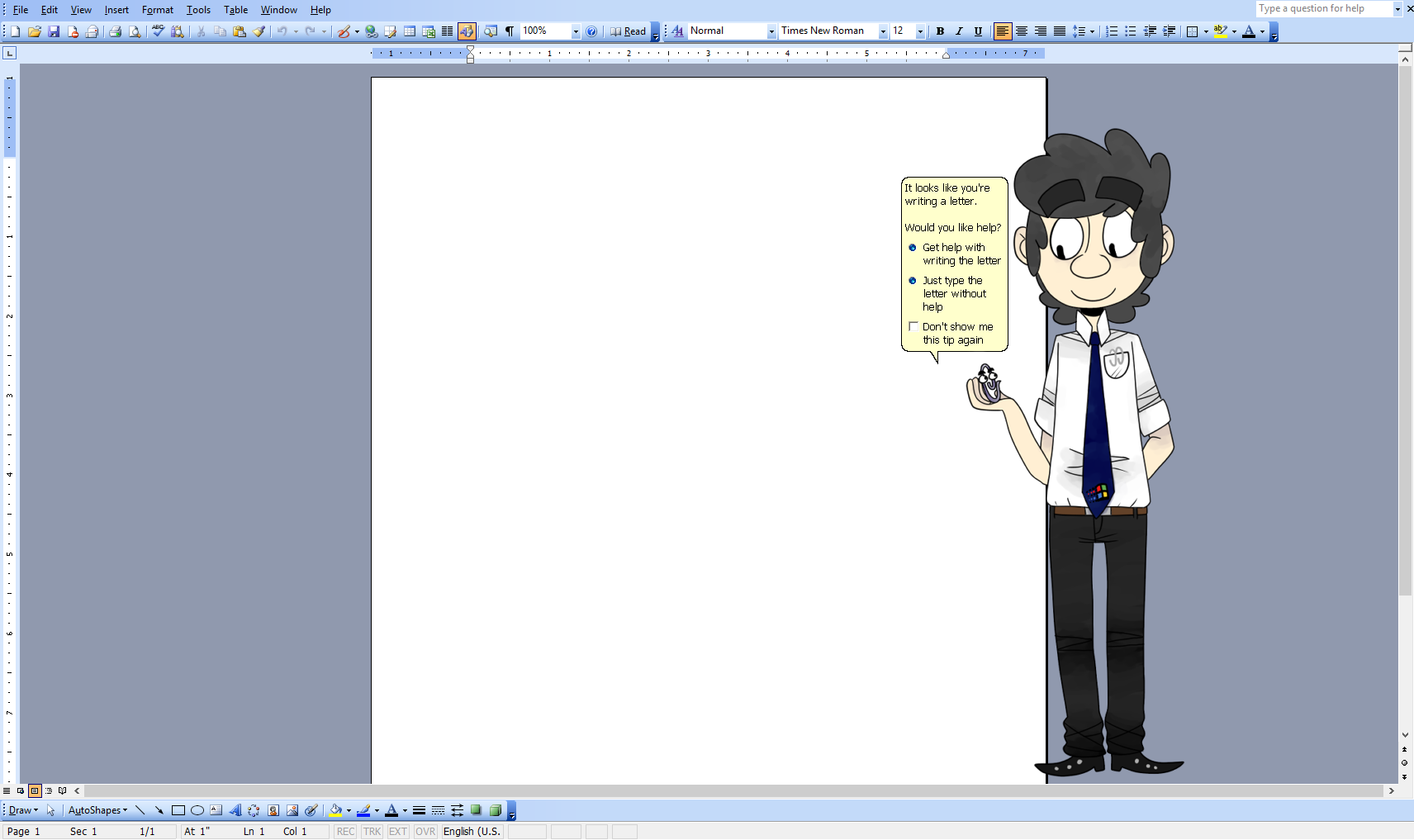Click the EXT status bar indicator

pyautogui.click(x=398, y=832)
